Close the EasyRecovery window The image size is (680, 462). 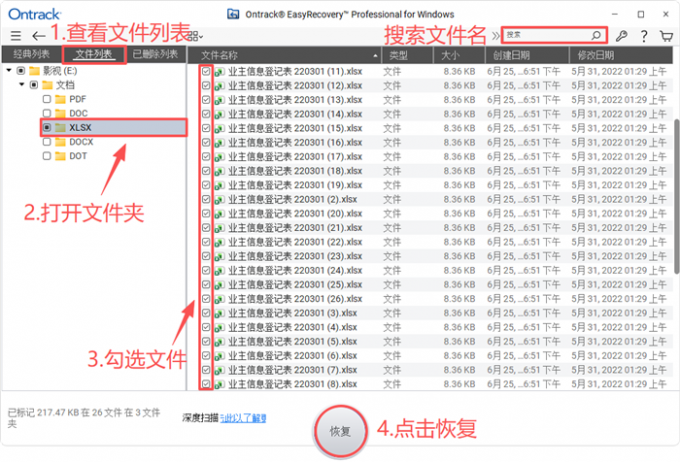coord(666,14)
